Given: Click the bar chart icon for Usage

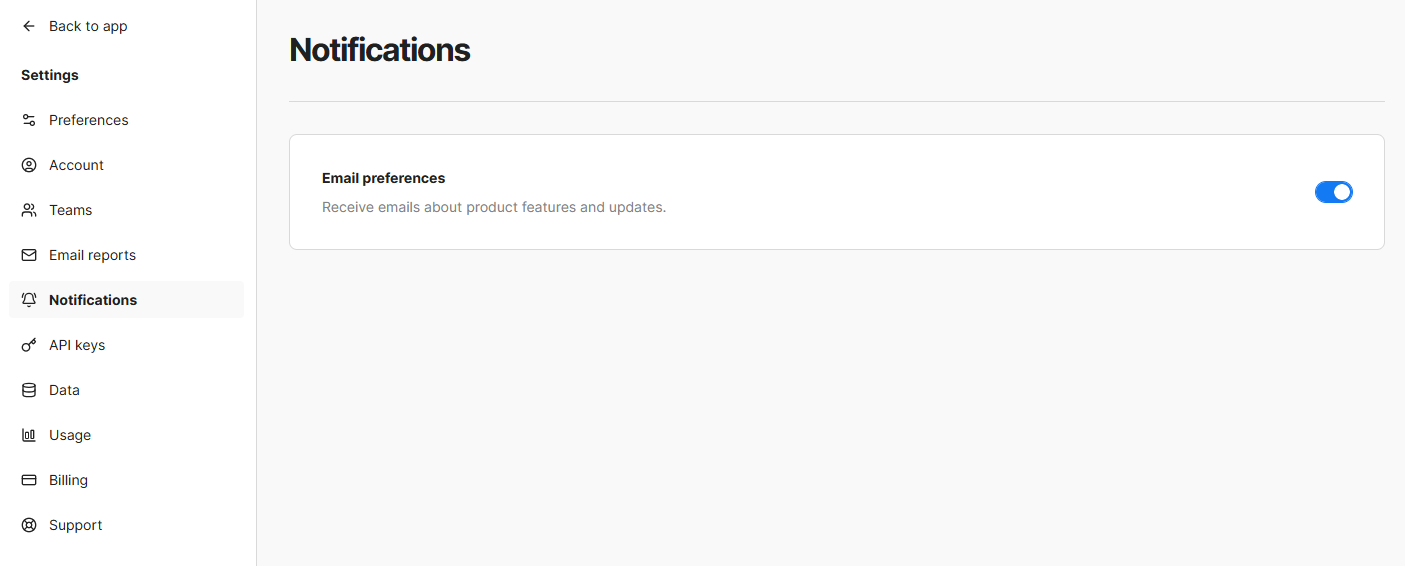Looking at the screenshot, I should pos(29,435).
